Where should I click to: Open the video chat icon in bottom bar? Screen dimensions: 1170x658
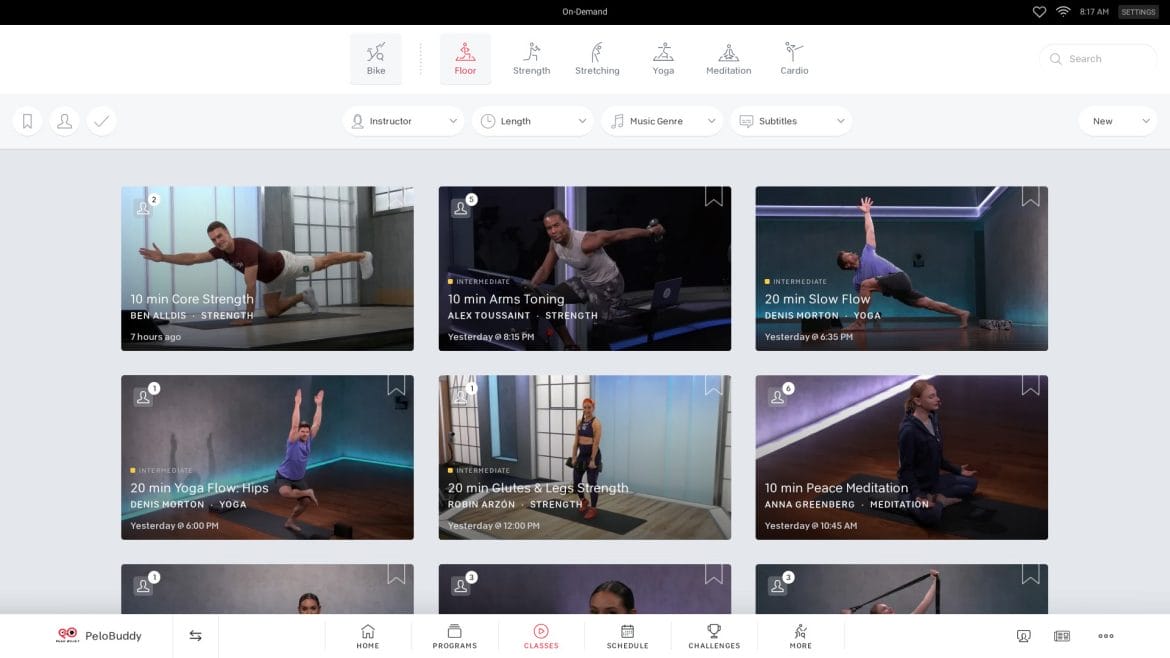pos(1024,636)
